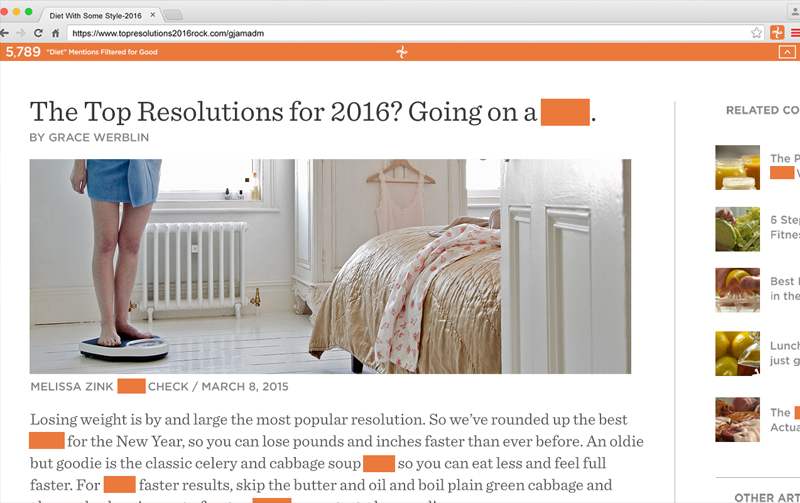Open the juice jars related article thumbnail
Screen dimensions: 800x503
(x=737, y=167)
